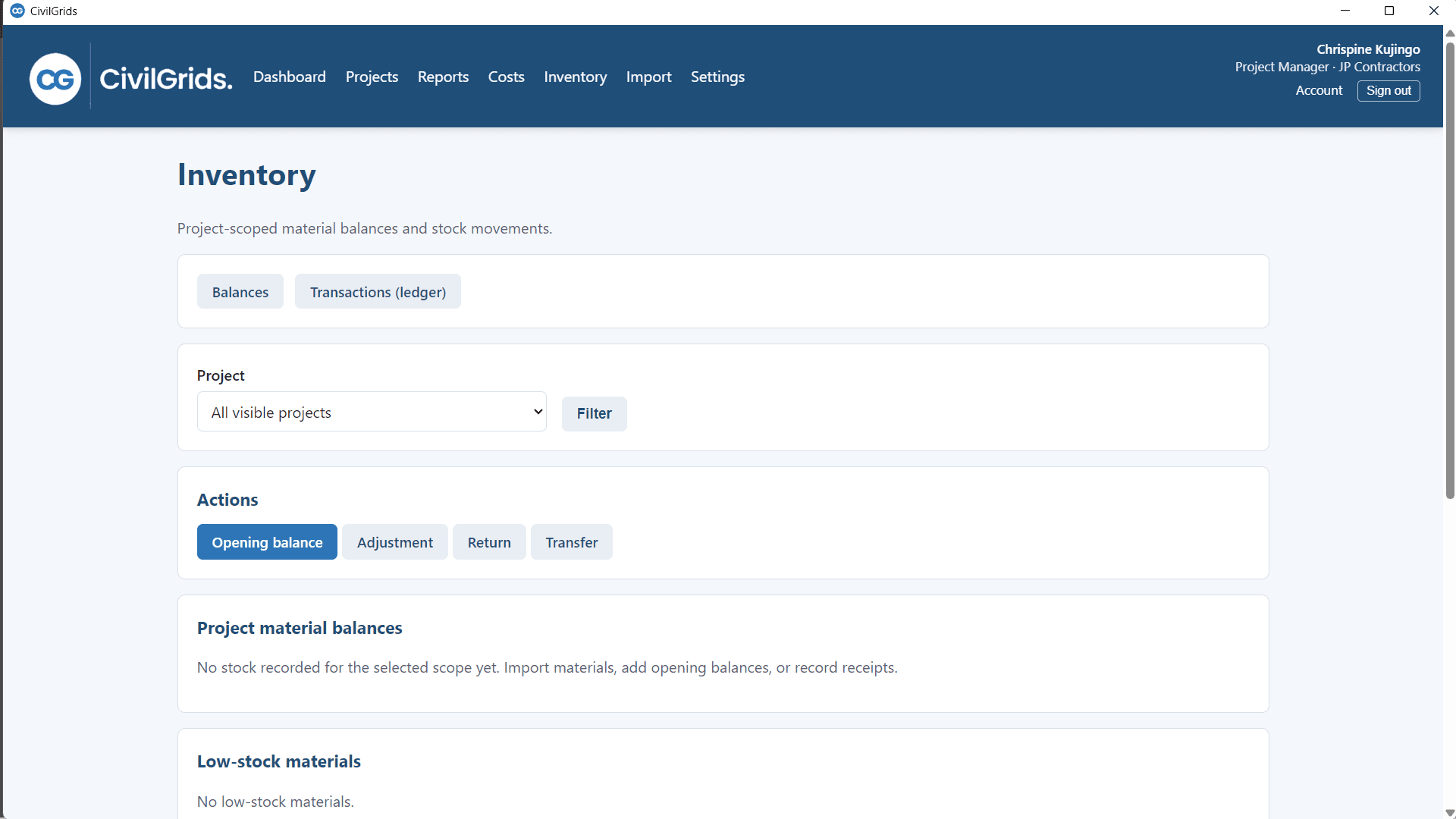1456x819 pixels.
Task: Apply the project Filter button
Action: coord(594,413)
